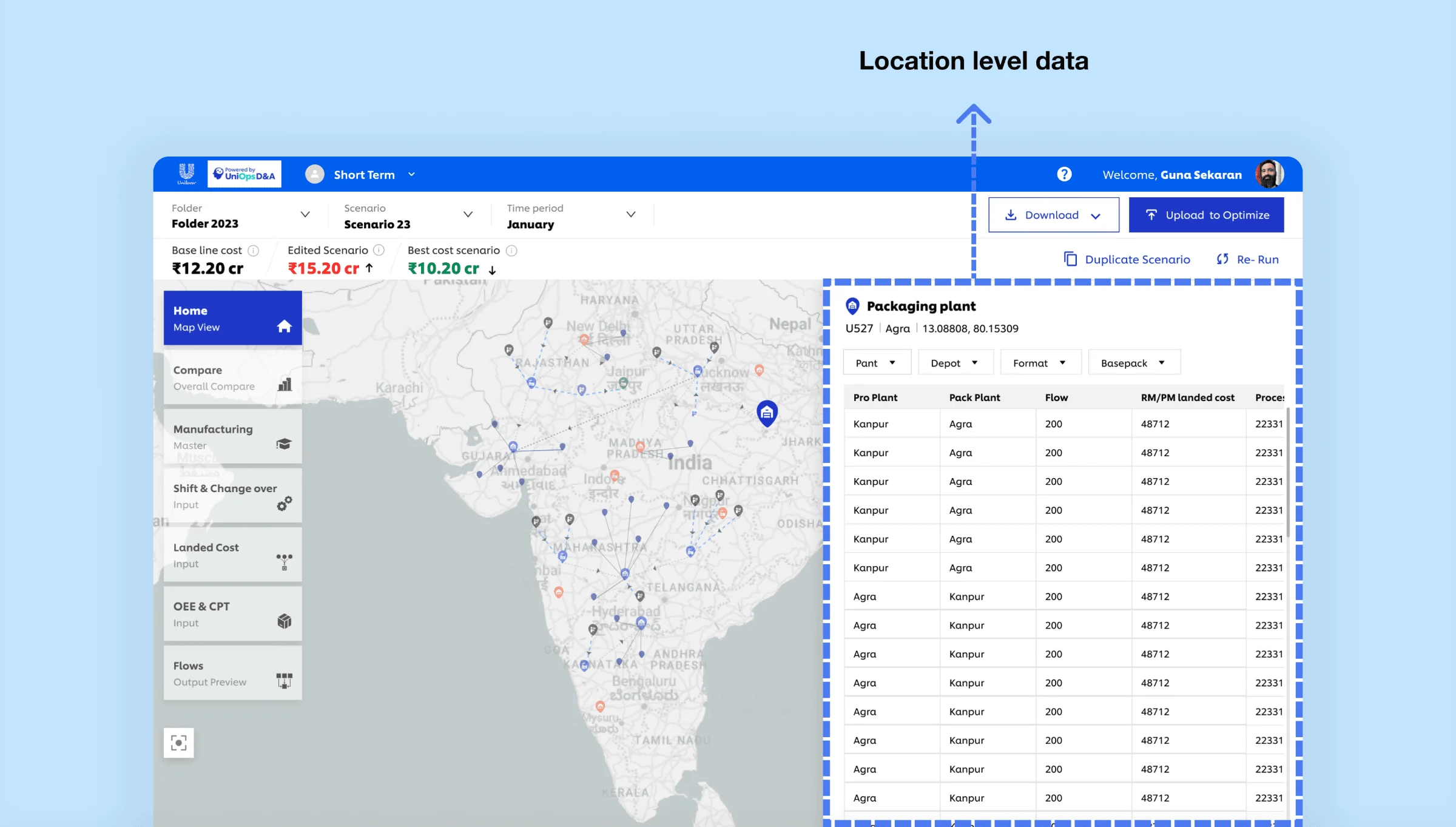This screenshot has width=1456, height=827.
Task: Click the Download arrow icon
Action: (x=1011, y=215)
